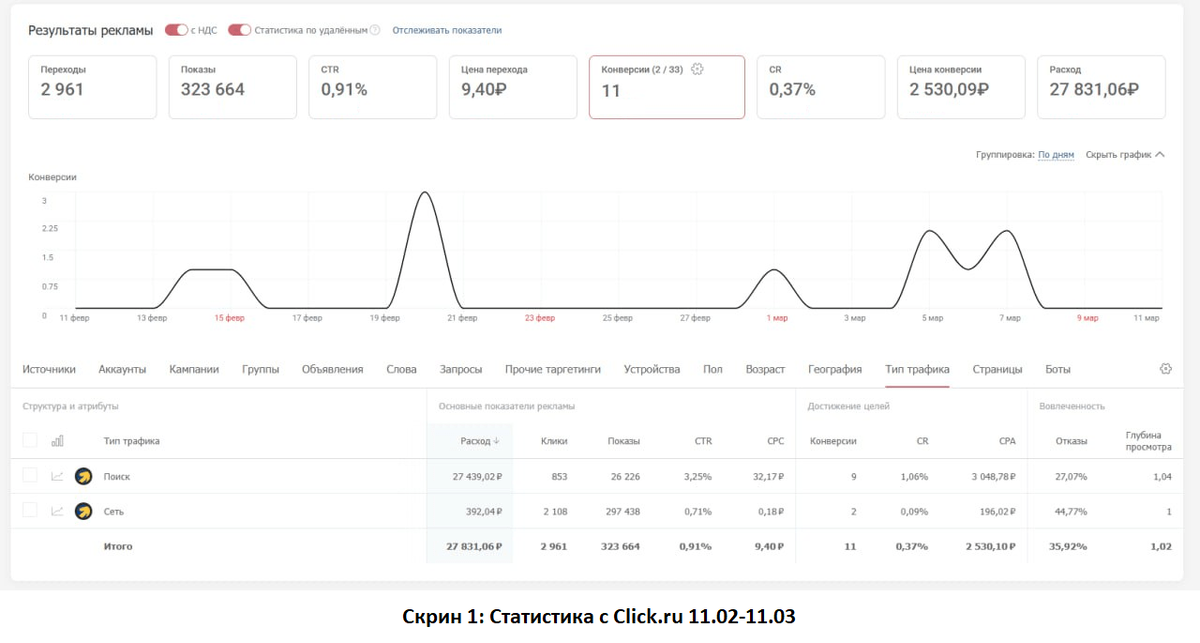This screenshot has height=643, width=1200.
Task: Select the CR metric card
Action: [x=820, y=87]
